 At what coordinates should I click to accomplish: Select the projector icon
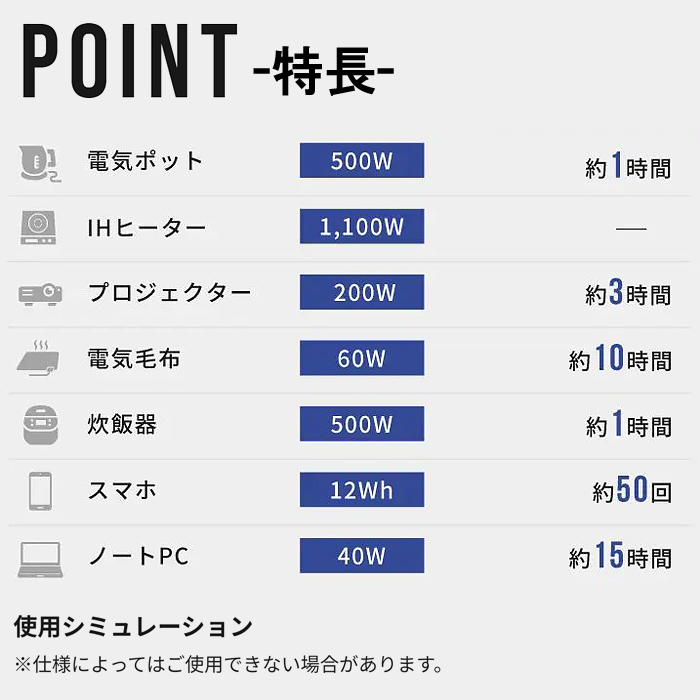[x=40, y=294]
